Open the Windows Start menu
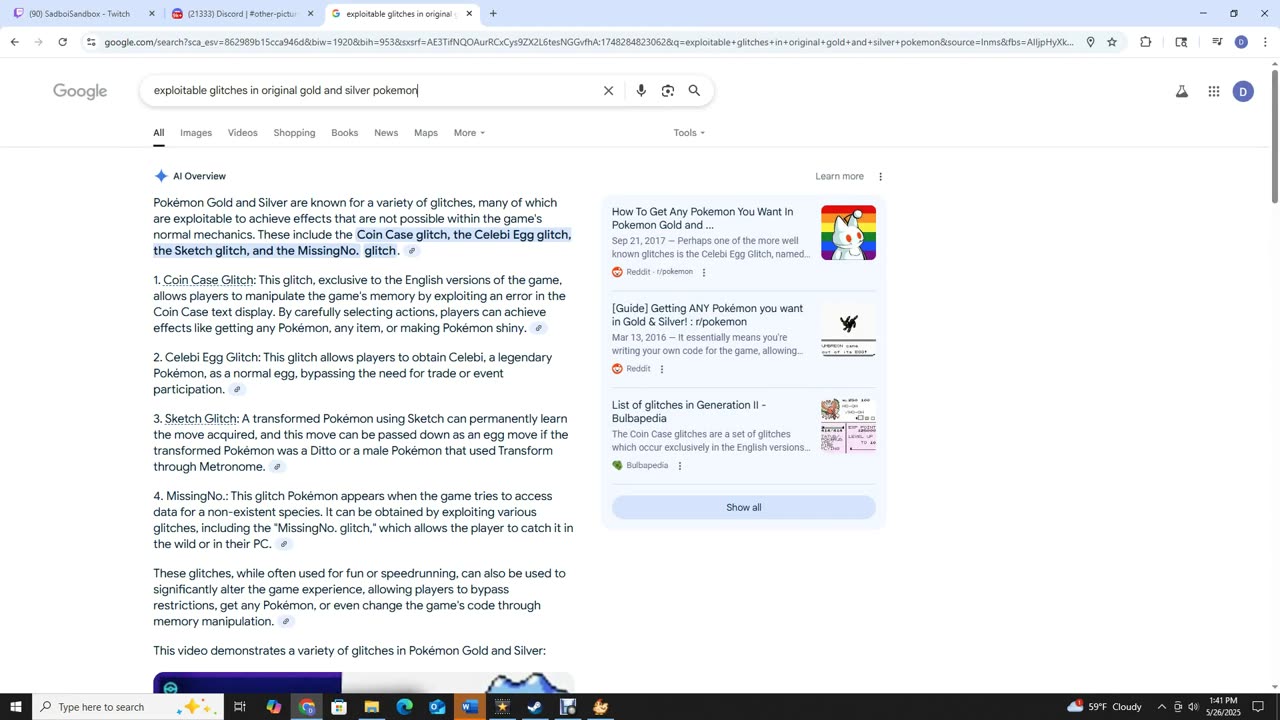Image resolution: width=1280 pixels, height=720 pixels. (x=16, y=707)
